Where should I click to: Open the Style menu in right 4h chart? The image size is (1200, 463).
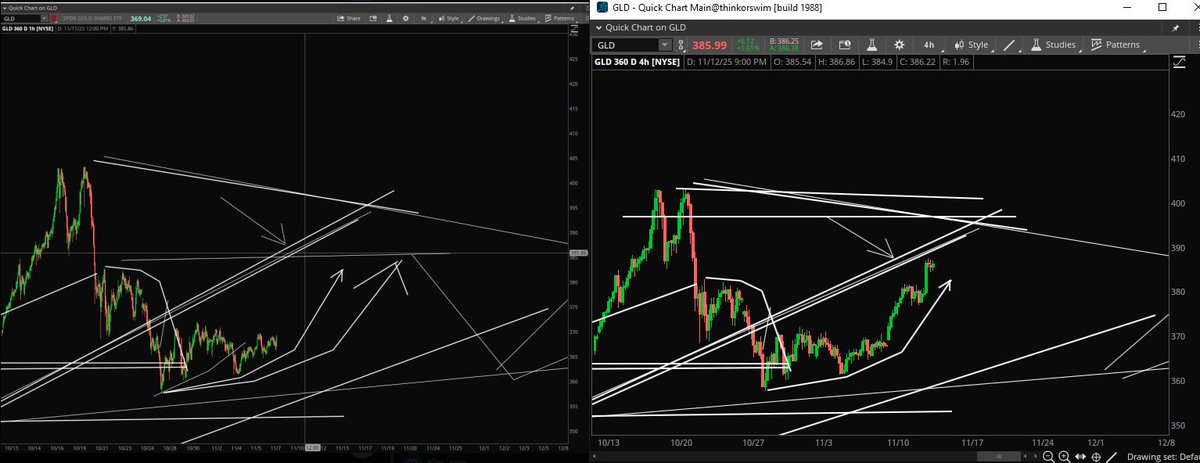(971, 45)
